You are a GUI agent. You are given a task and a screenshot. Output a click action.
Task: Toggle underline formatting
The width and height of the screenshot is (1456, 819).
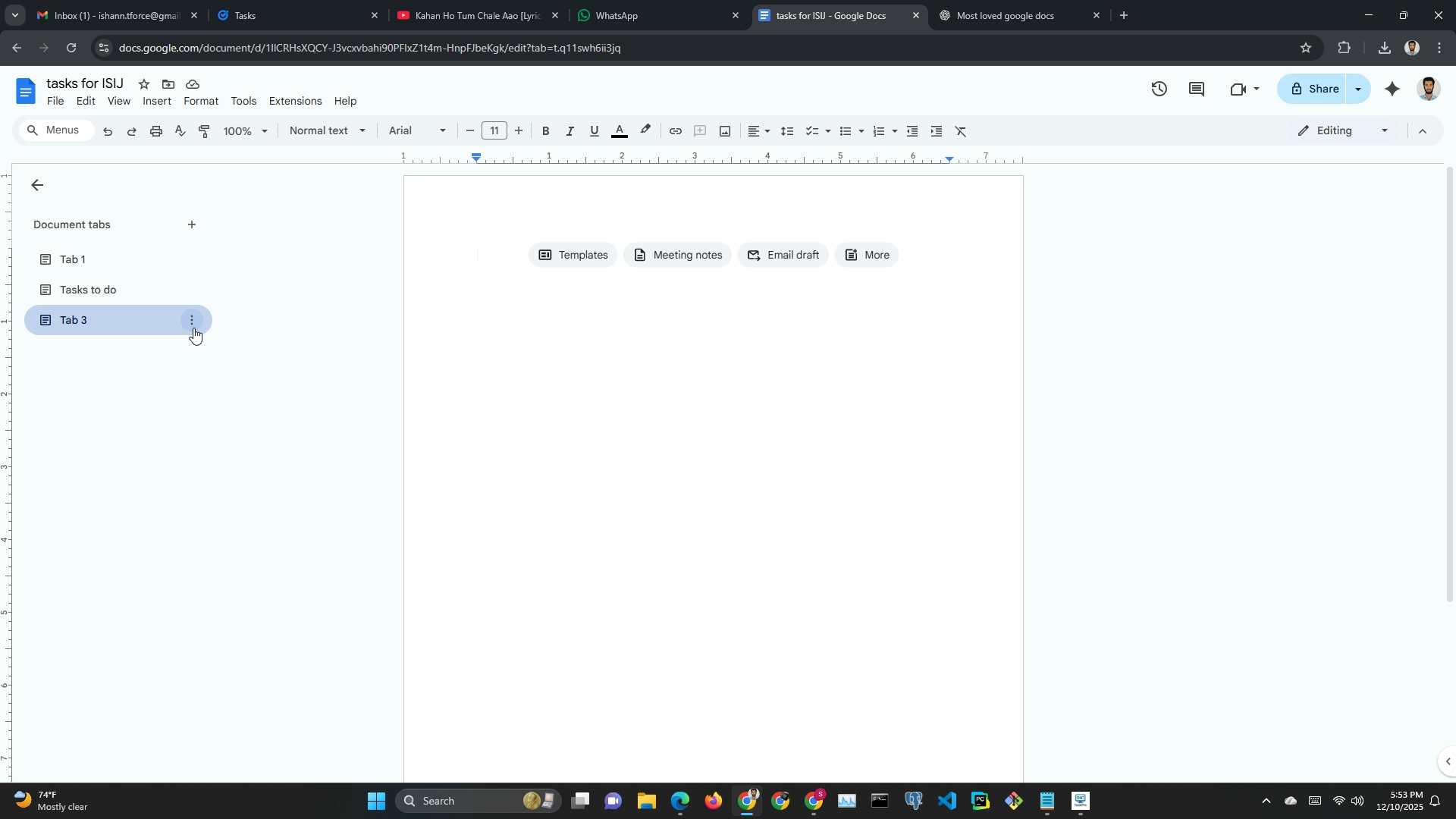click(x=594, y=131)
